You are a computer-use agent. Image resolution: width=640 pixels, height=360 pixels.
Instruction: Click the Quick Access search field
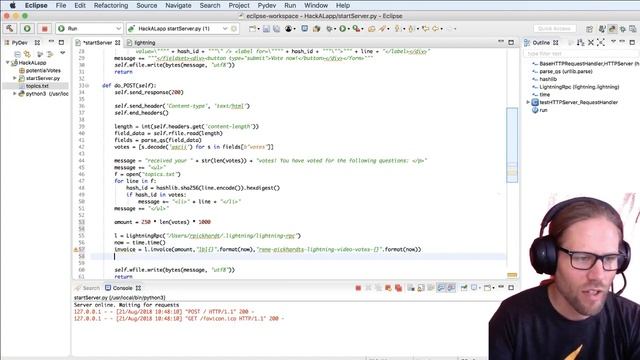[x=554, y=29]
